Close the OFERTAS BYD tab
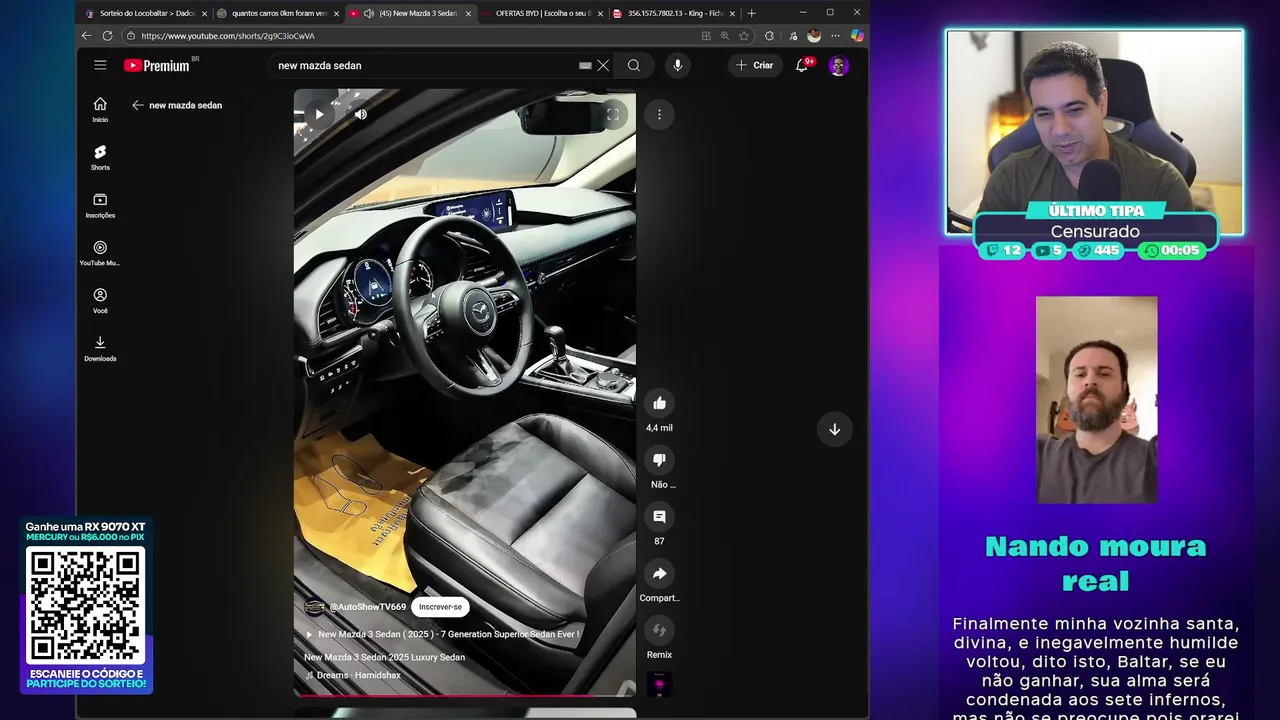 (x=600, y=13)
